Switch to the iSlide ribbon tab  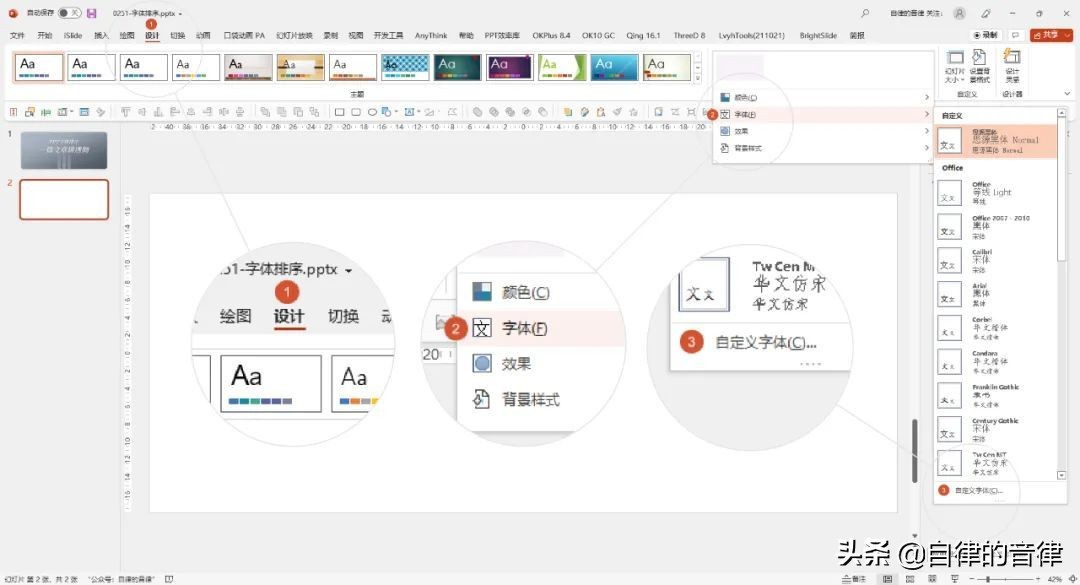pyautogui.click(x=72, y=34)
